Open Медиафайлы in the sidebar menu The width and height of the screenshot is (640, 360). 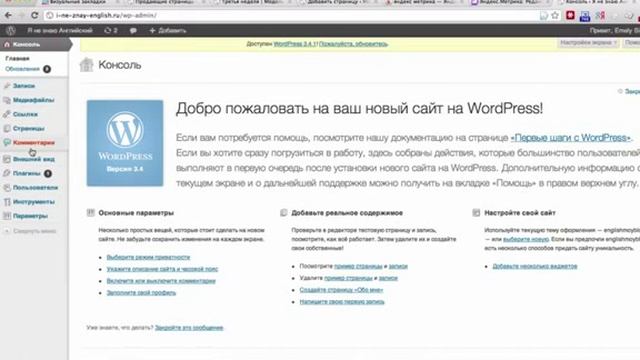(33, 100)
